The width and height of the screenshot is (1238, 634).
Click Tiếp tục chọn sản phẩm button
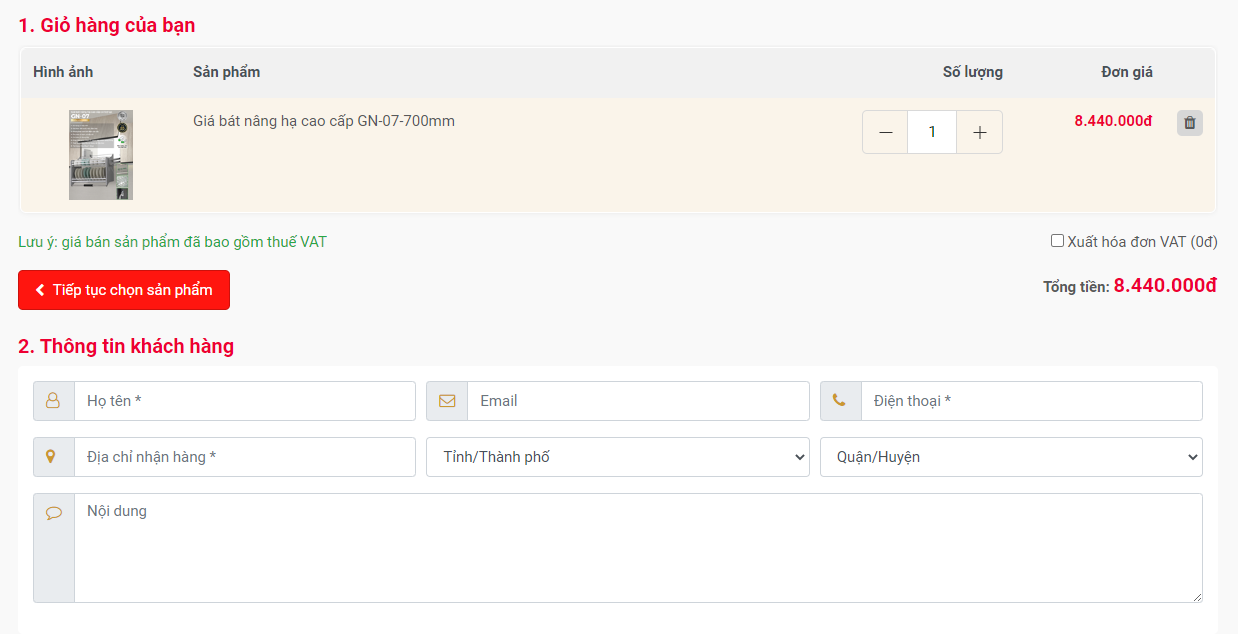(124, 290)
